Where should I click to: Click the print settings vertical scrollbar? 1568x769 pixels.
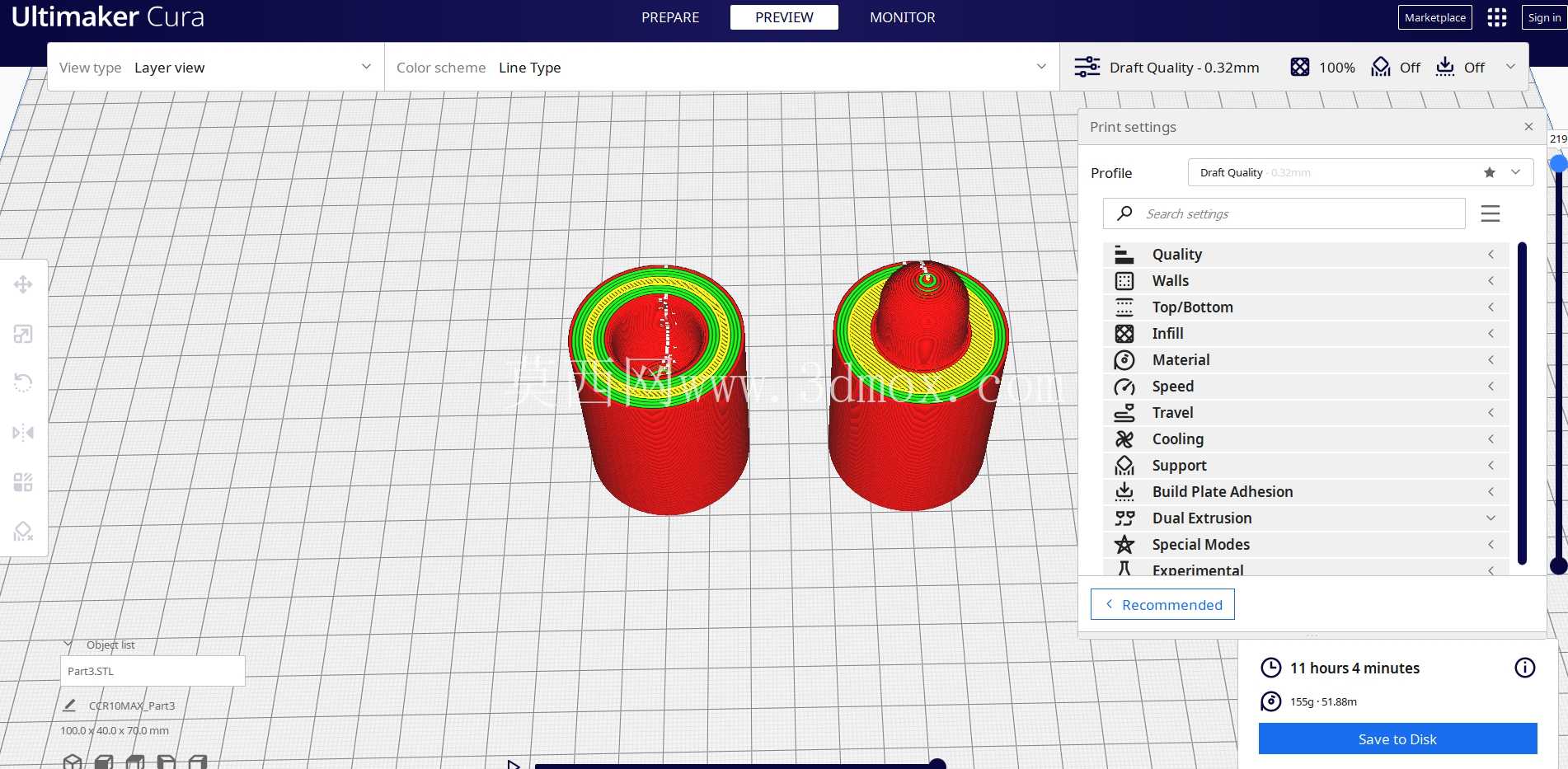point(1522,404)
